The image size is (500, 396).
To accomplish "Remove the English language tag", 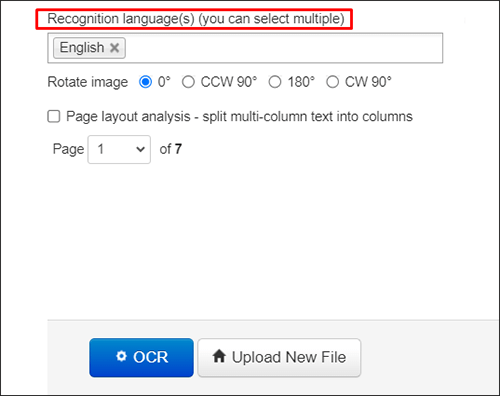I will (x=114, y=48).
